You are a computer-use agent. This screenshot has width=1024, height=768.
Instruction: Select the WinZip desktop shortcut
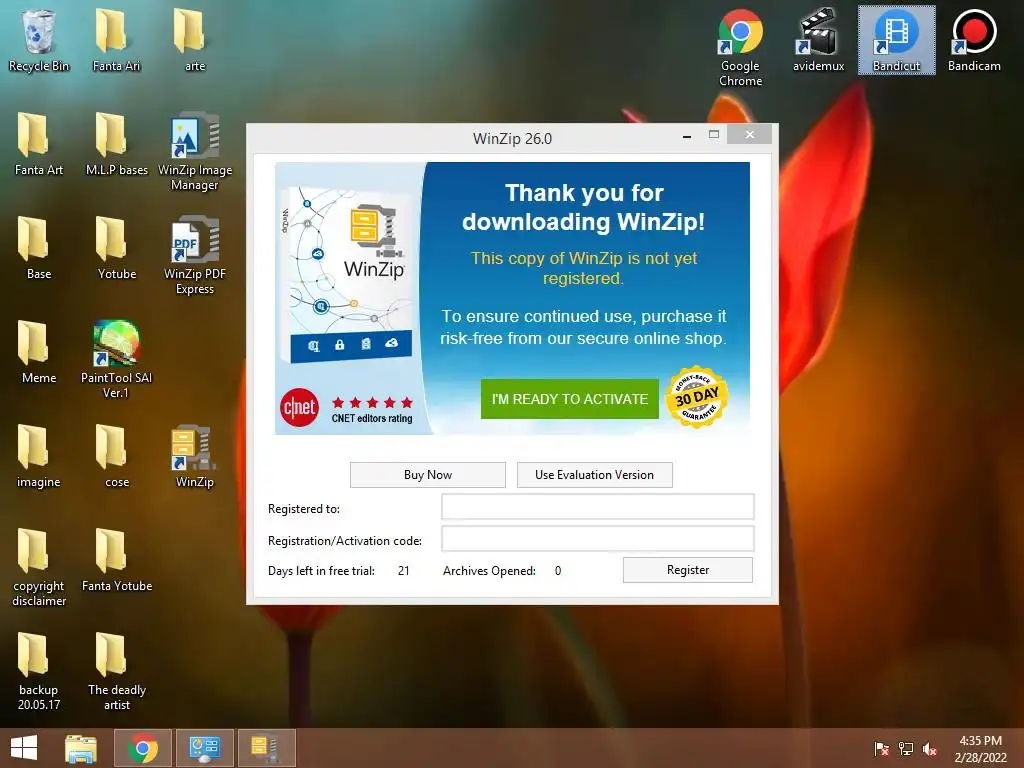pos(195,456)
